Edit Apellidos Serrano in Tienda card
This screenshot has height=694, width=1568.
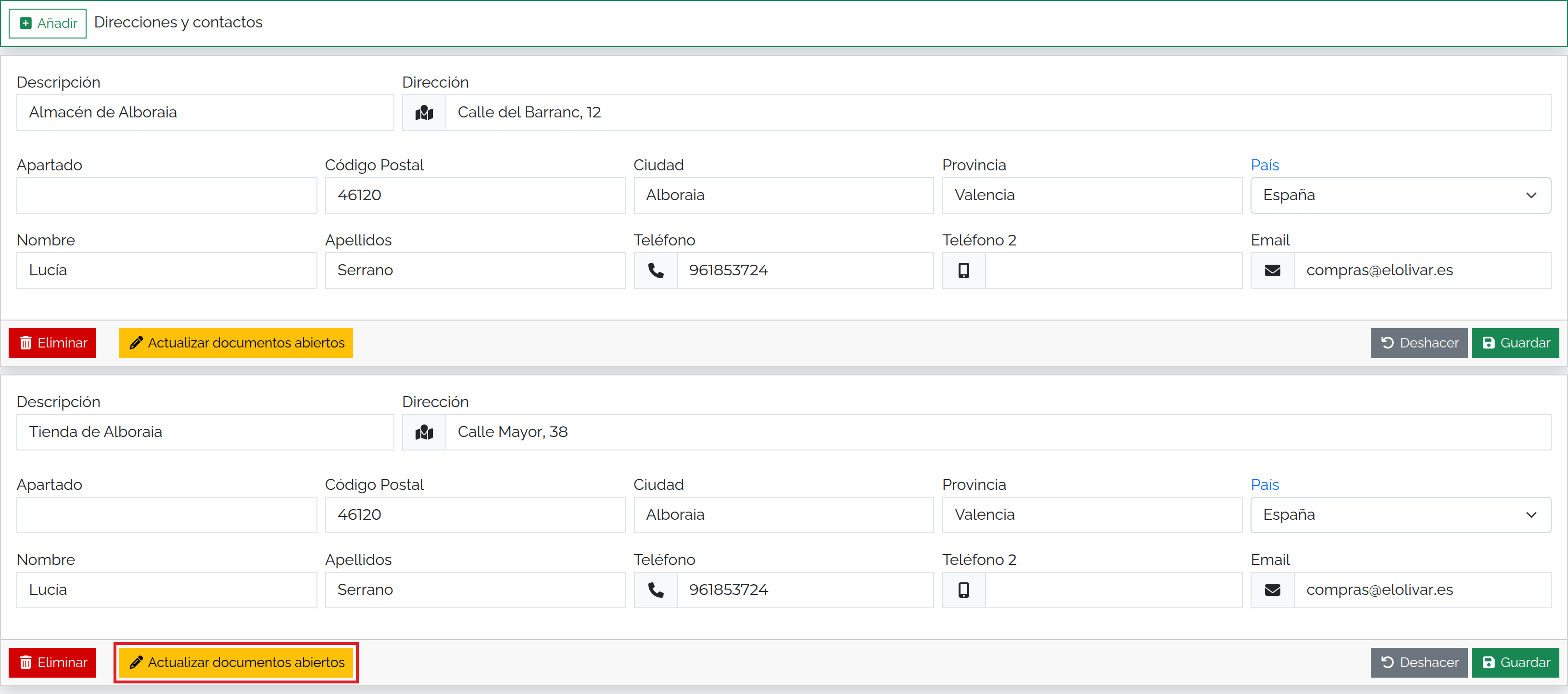475,590
